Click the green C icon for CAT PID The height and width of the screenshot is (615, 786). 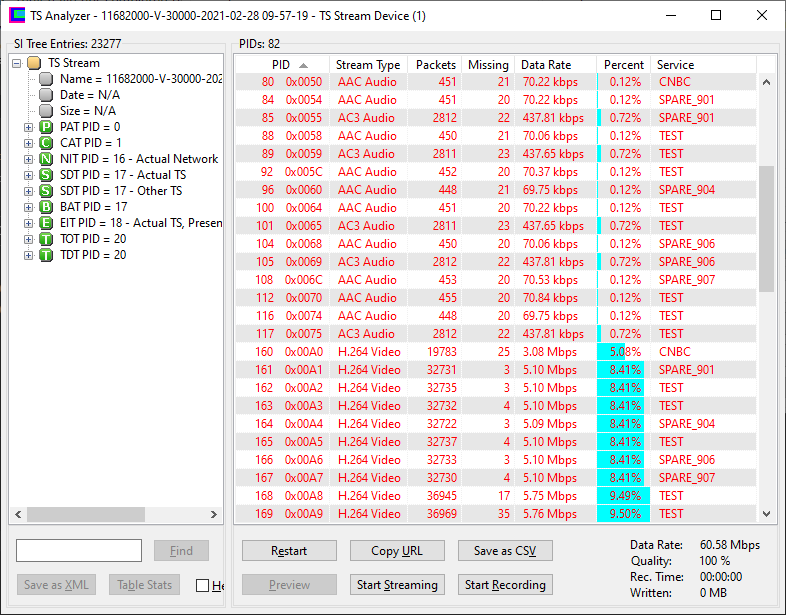[x=46, y=143]
